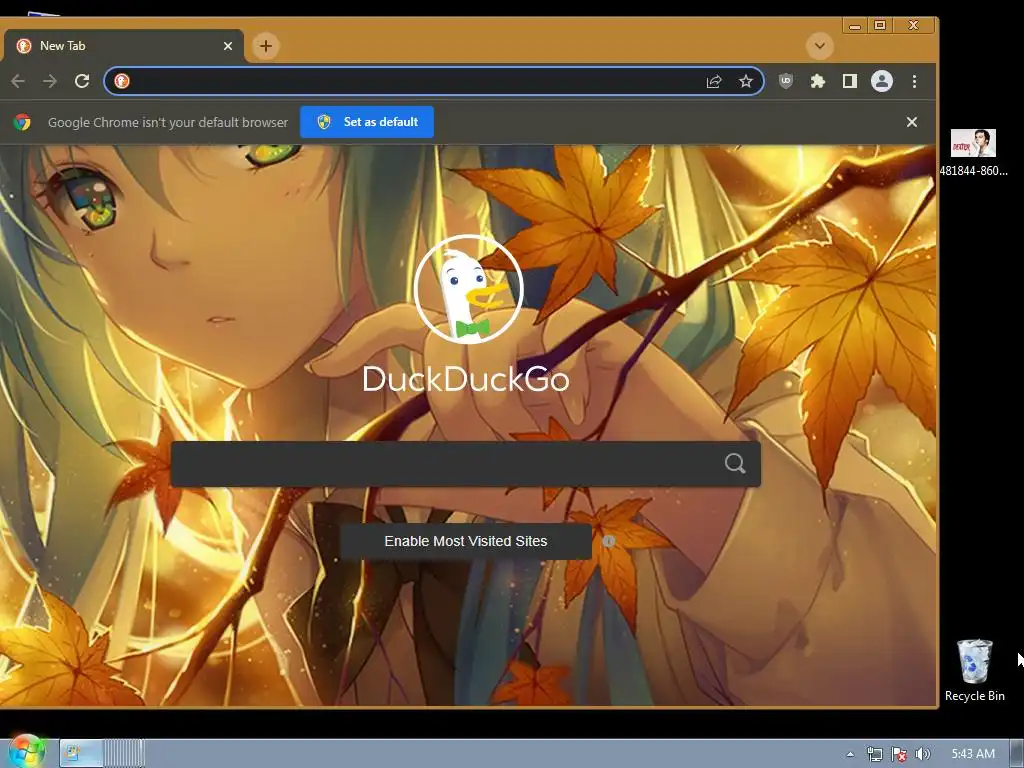Share this page icon in address bar
The image size is (1024, 768).
(x=714, y=81)
